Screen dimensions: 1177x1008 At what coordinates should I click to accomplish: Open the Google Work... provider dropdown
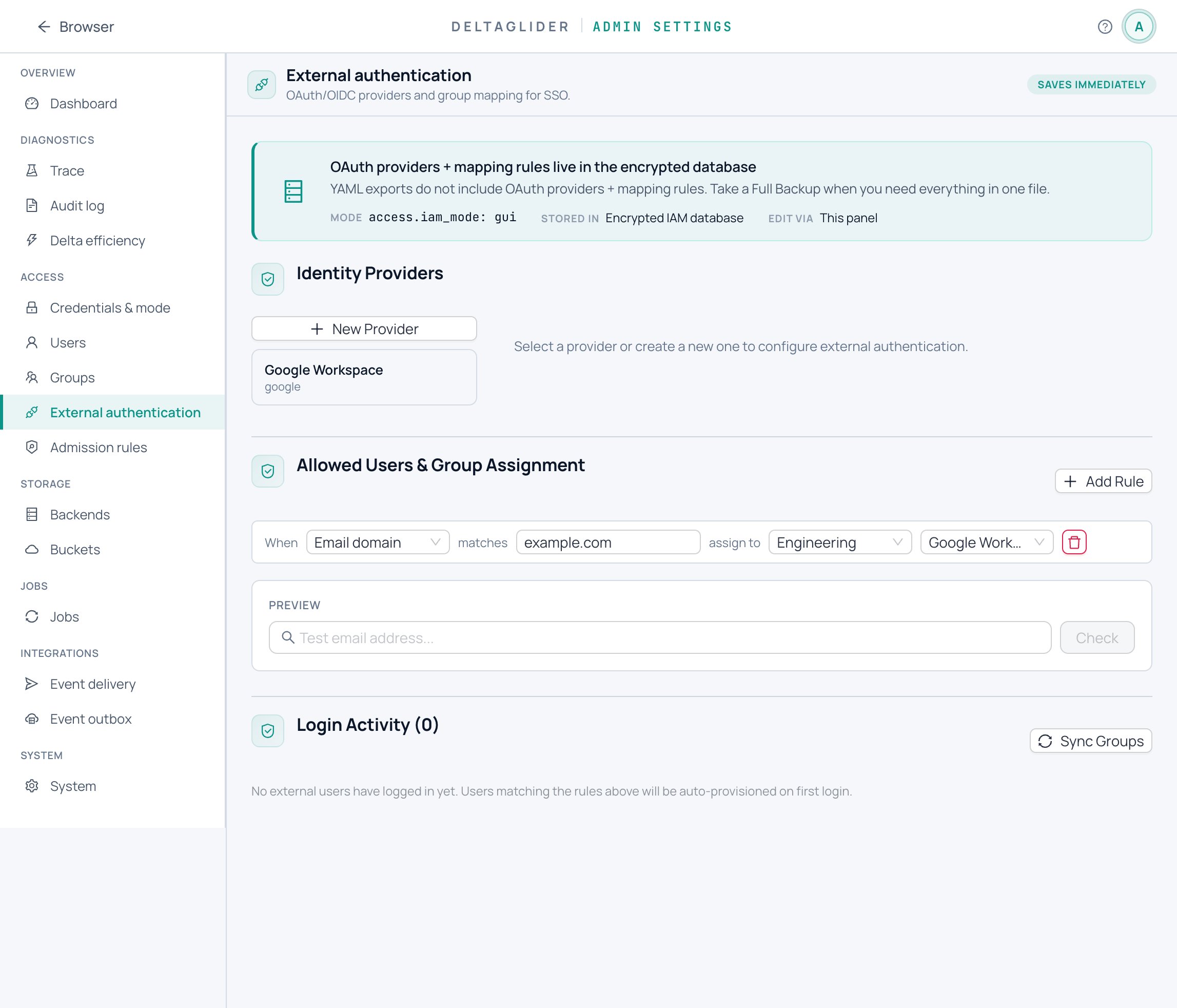(987, 542)
